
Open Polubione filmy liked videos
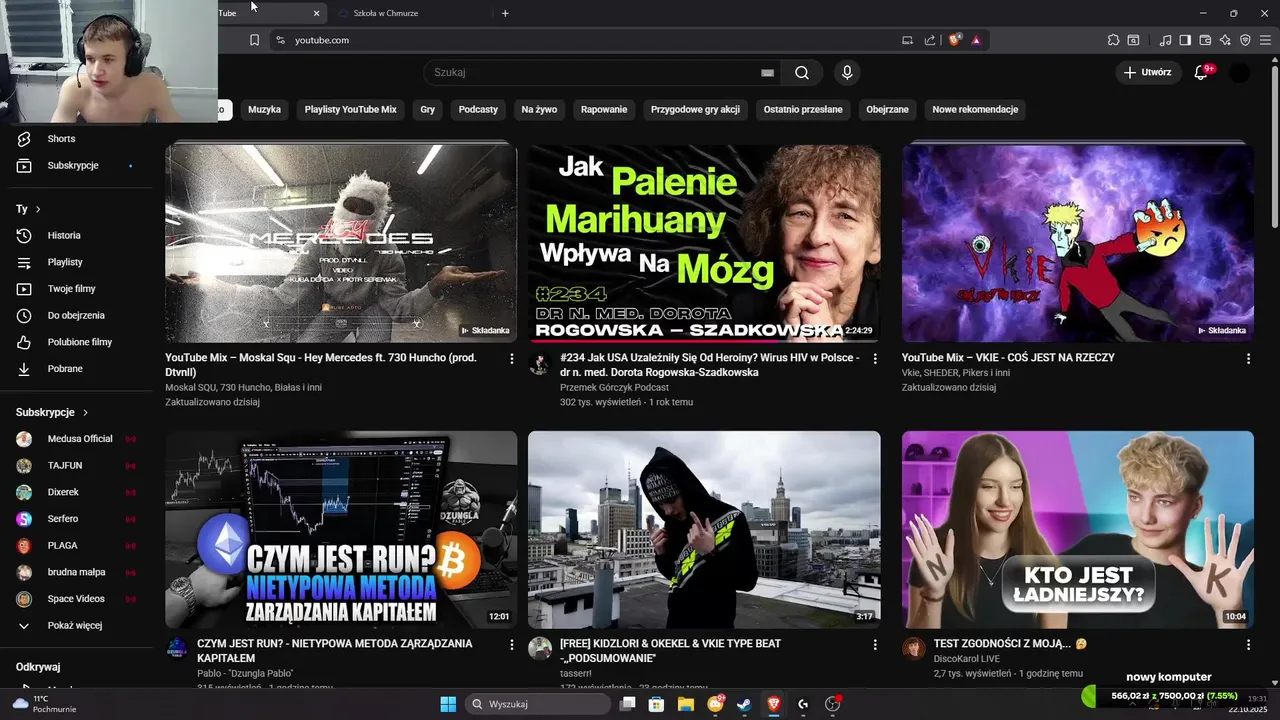coord(80,342)
